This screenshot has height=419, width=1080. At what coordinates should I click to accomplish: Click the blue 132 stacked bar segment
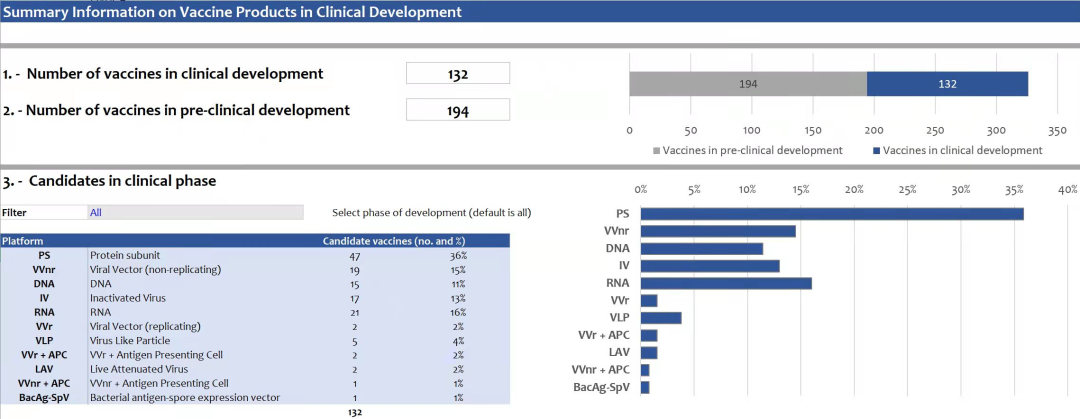[x=947, y=84]
